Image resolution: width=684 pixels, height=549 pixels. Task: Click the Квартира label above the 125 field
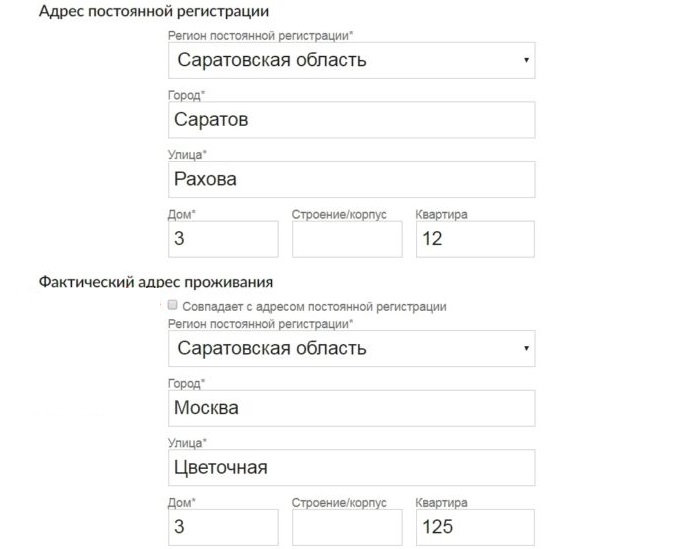point(441,502)
